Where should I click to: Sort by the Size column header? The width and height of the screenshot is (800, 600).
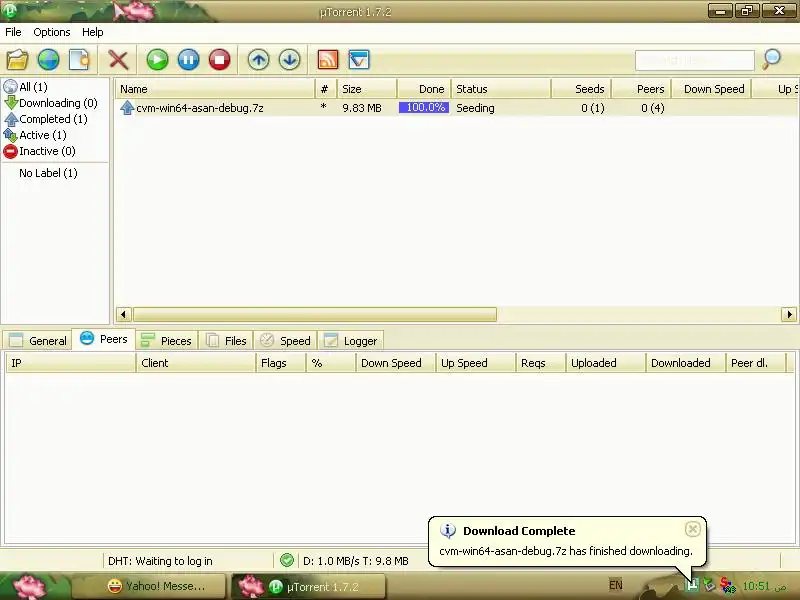click(x=367, y=89)
